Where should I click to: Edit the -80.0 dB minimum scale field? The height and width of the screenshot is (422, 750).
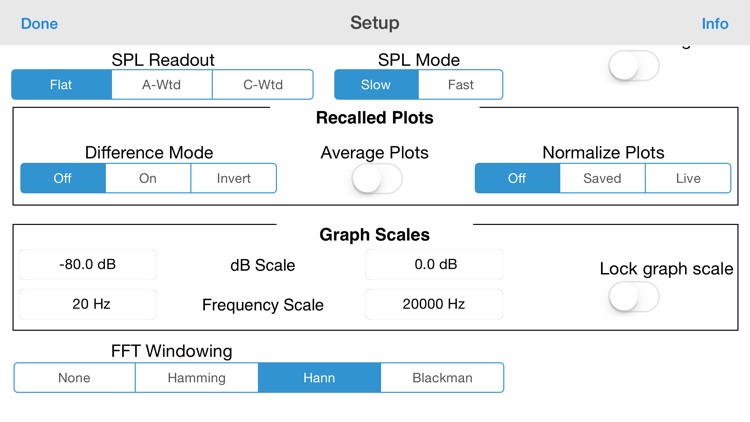click(x=88, y=264)
